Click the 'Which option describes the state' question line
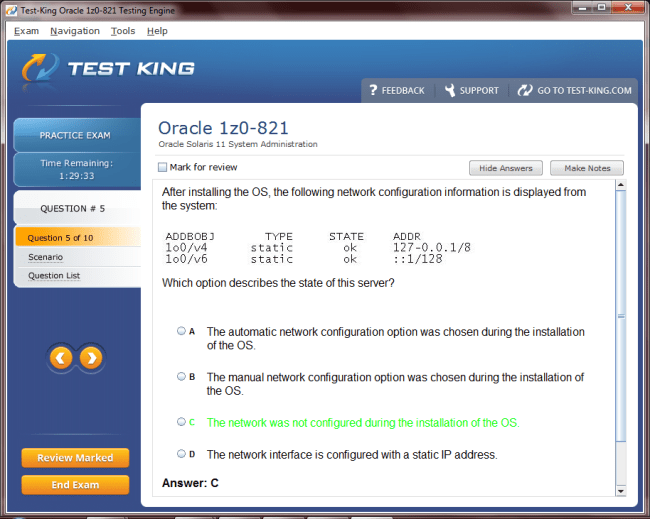This screenshot has height=519, width=650. (x=278, y=283)
